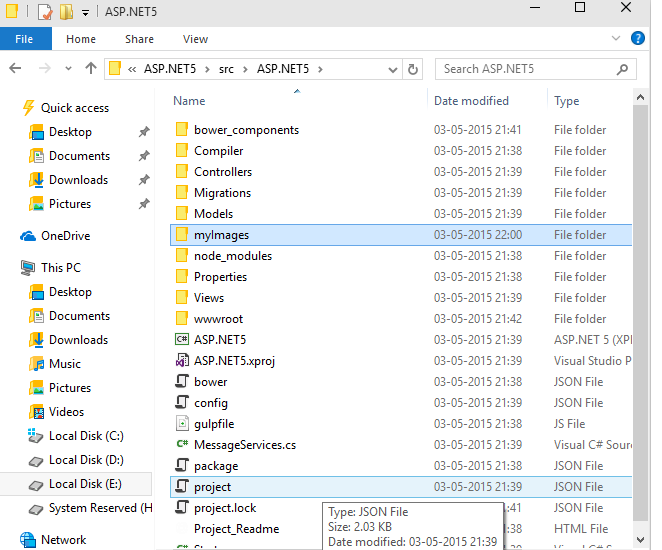This screenshot has height=550, width=662.
Task: Select This PC in the navigation pane
Action: pos(61,268)
